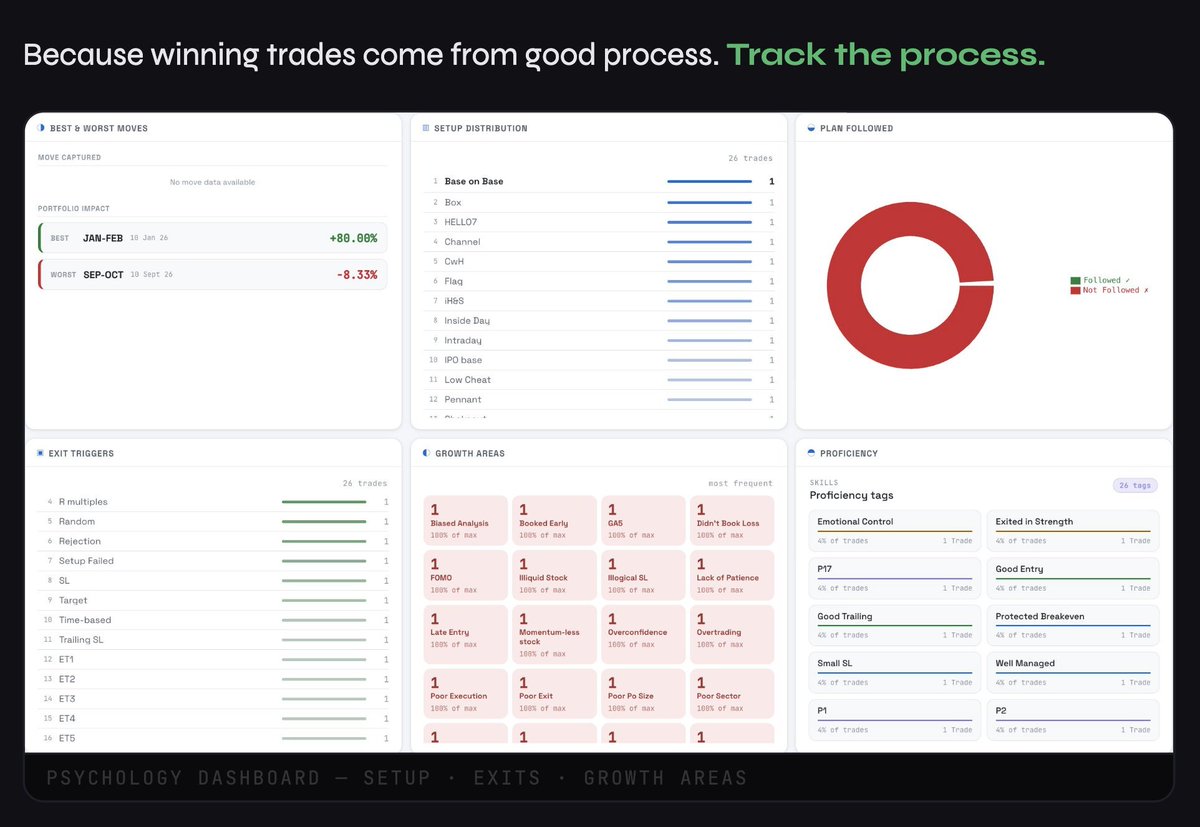The image size is (1200, 827).
Task: Open the WORST SEP-OCT portfolio impact row
Action: click(212, 274)
